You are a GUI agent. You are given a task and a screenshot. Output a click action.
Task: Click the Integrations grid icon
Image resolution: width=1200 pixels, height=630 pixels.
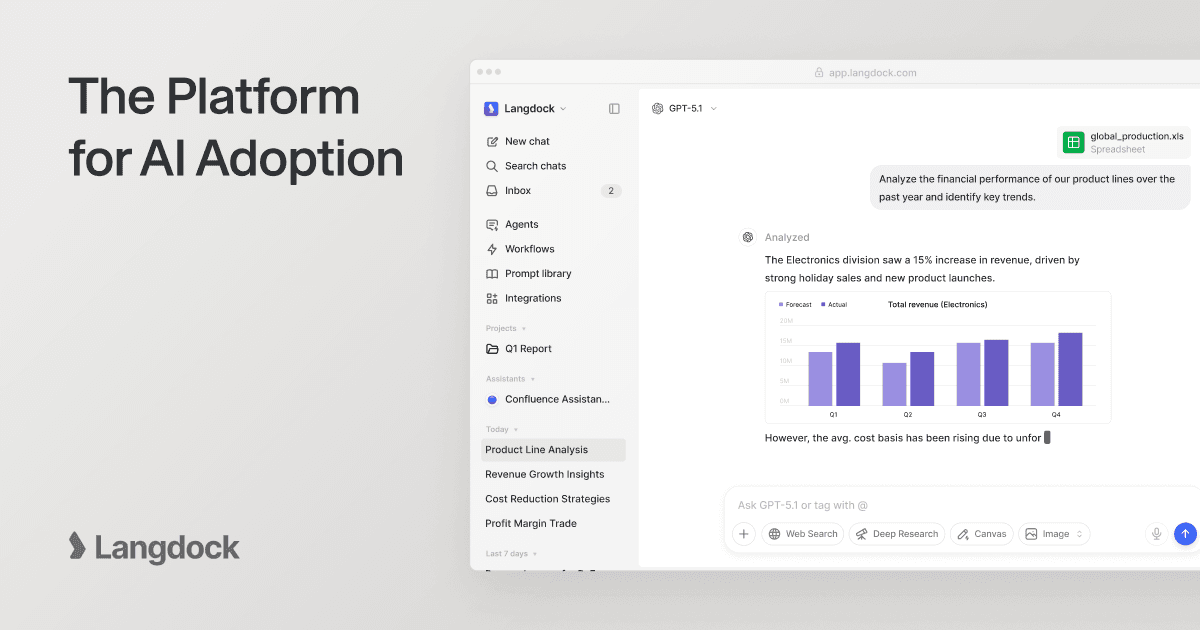coord(492,298)
